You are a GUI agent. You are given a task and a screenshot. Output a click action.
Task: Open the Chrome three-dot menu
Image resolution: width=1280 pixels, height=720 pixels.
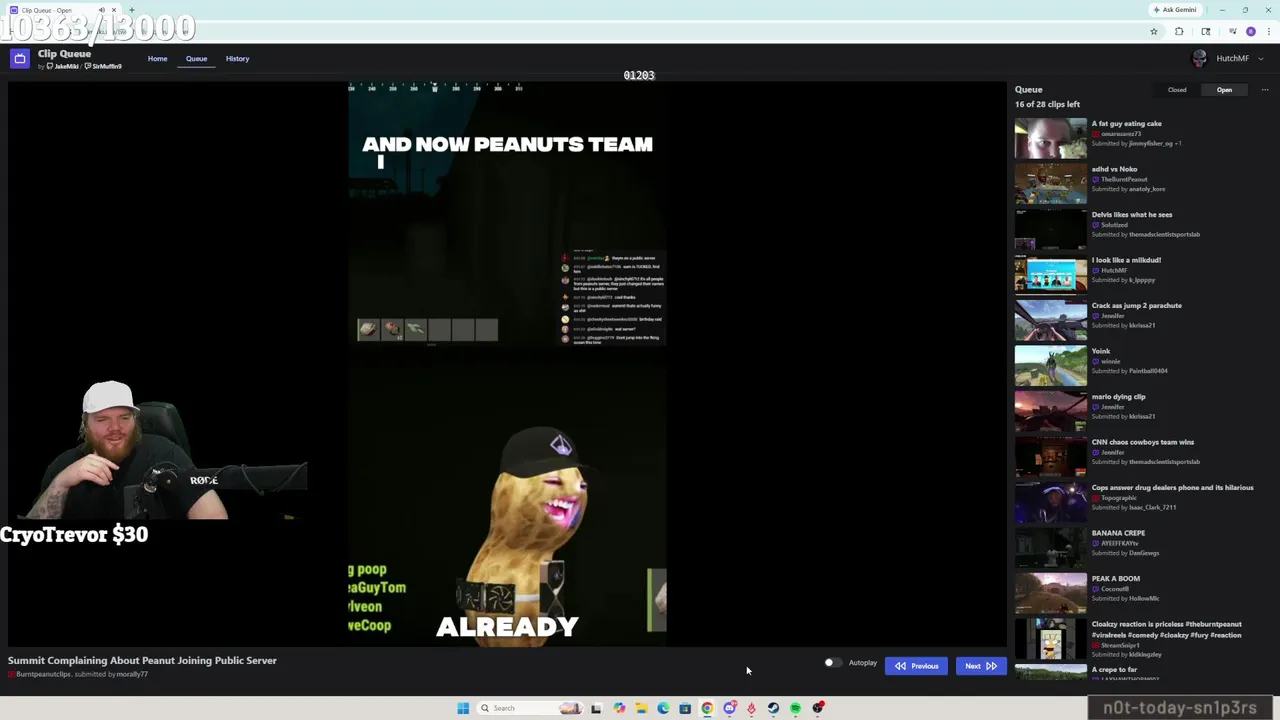1268,32
